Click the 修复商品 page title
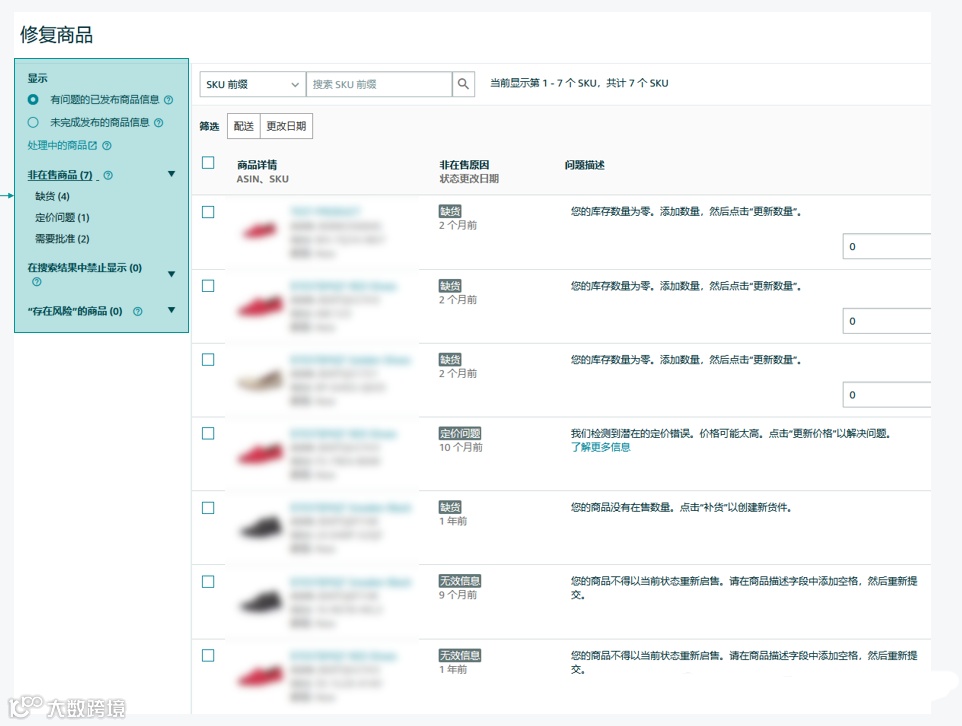Image resolution: width=962 pixels, height=726 pixels. pos(56,34)
